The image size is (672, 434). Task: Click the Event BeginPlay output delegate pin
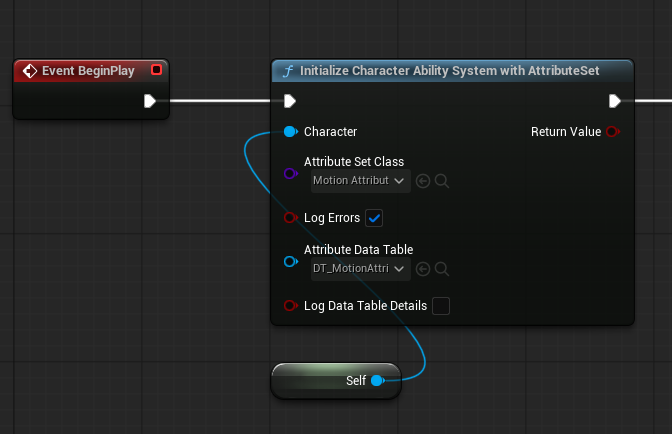tap(156, 70)
